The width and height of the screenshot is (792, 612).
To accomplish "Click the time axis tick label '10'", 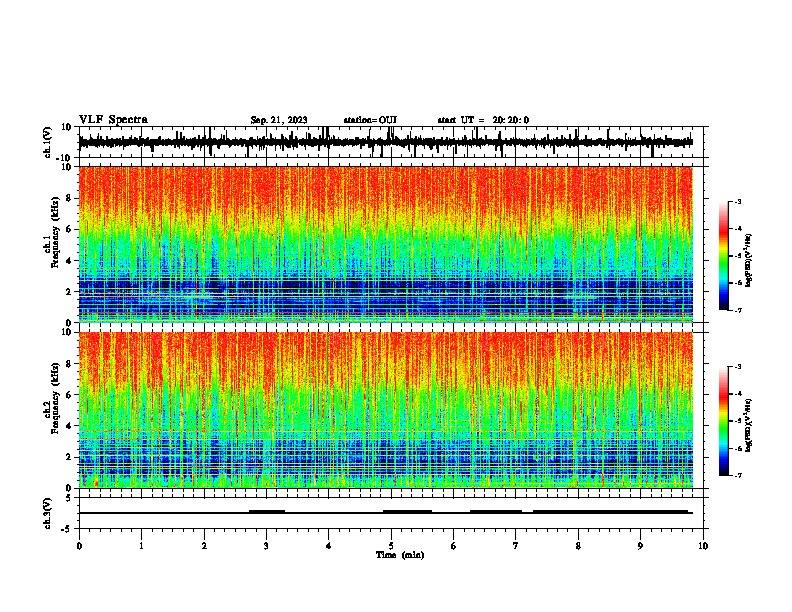I will point(703,546).
